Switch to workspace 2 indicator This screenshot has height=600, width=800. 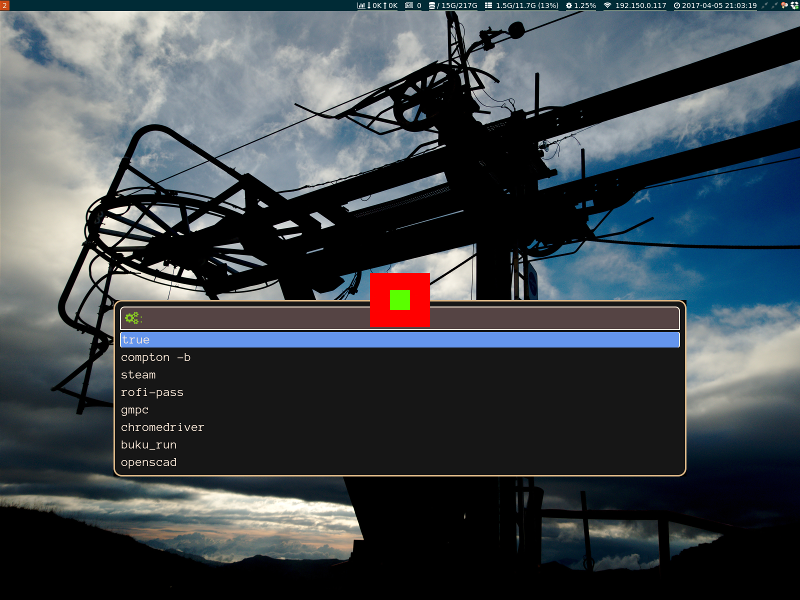[4, 5]
